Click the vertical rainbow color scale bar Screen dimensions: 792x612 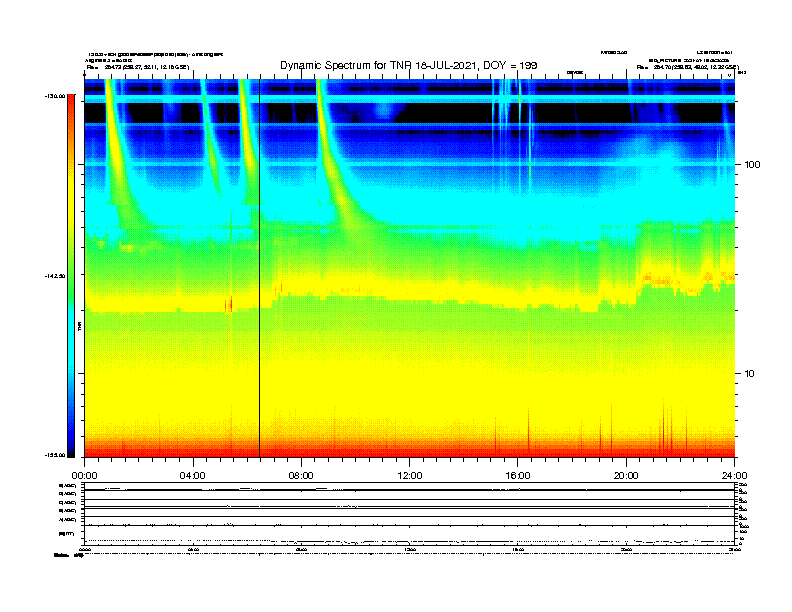[x=71, y=276]
